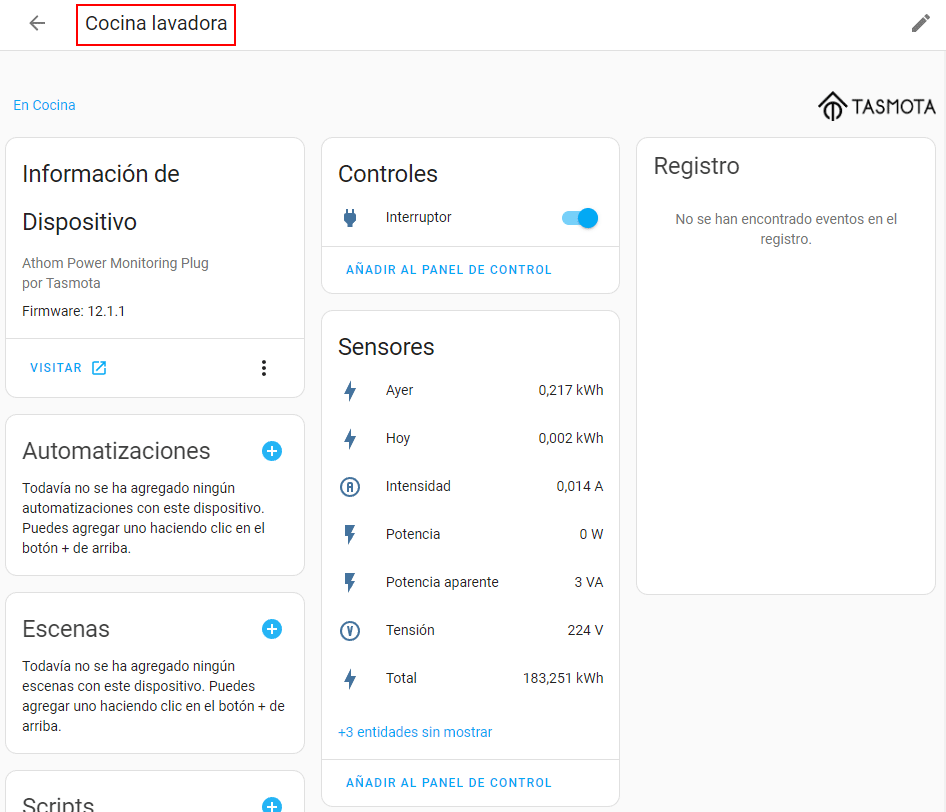Toggle the Interruptor switch off

point(580,218)
